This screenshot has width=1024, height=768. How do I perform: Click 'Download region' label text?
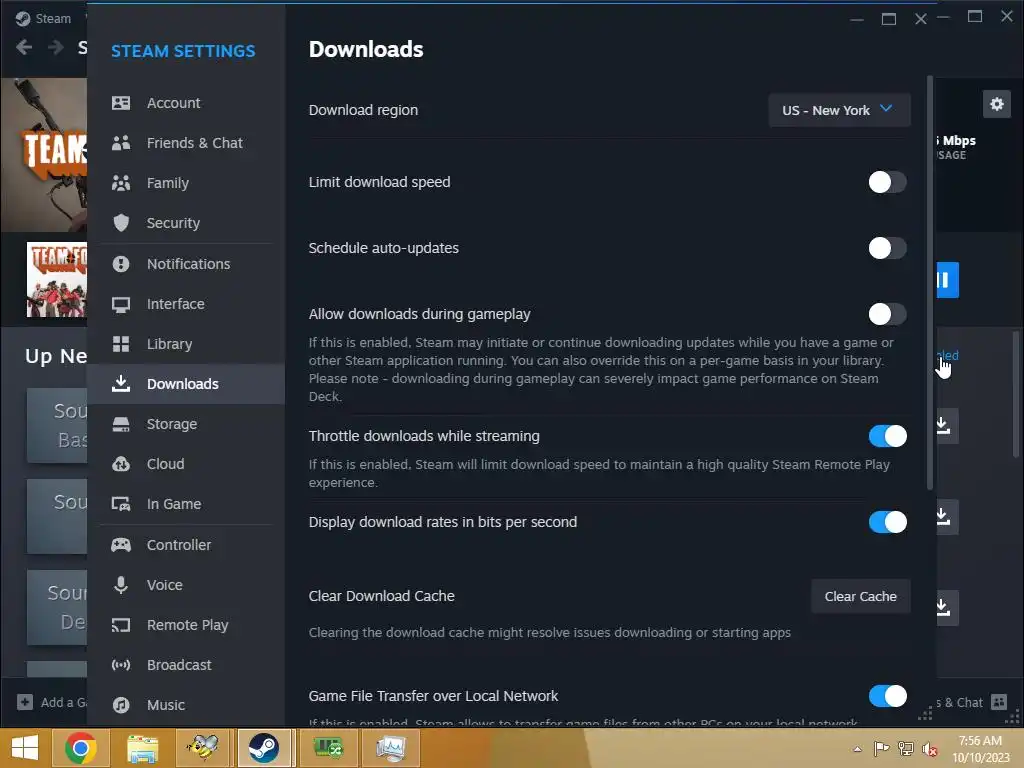click(363, 110)
